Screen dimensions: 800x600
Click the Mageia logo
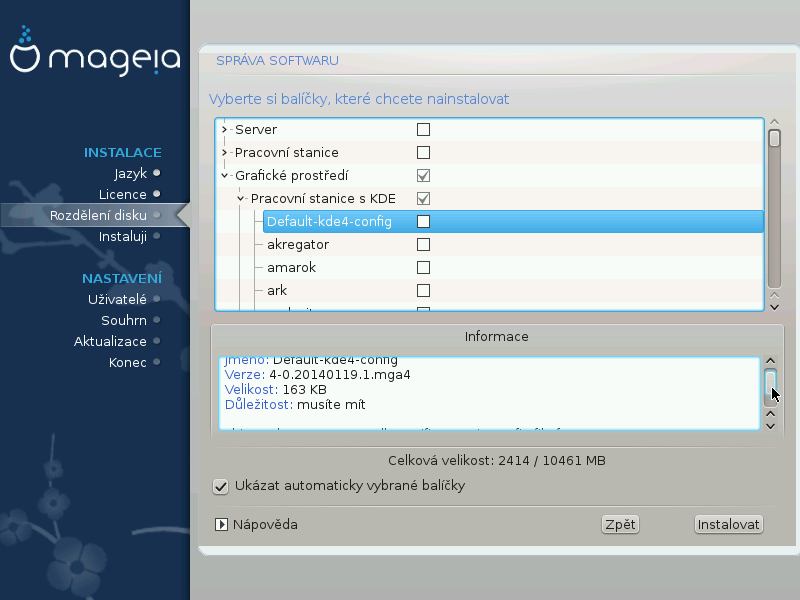95,58
